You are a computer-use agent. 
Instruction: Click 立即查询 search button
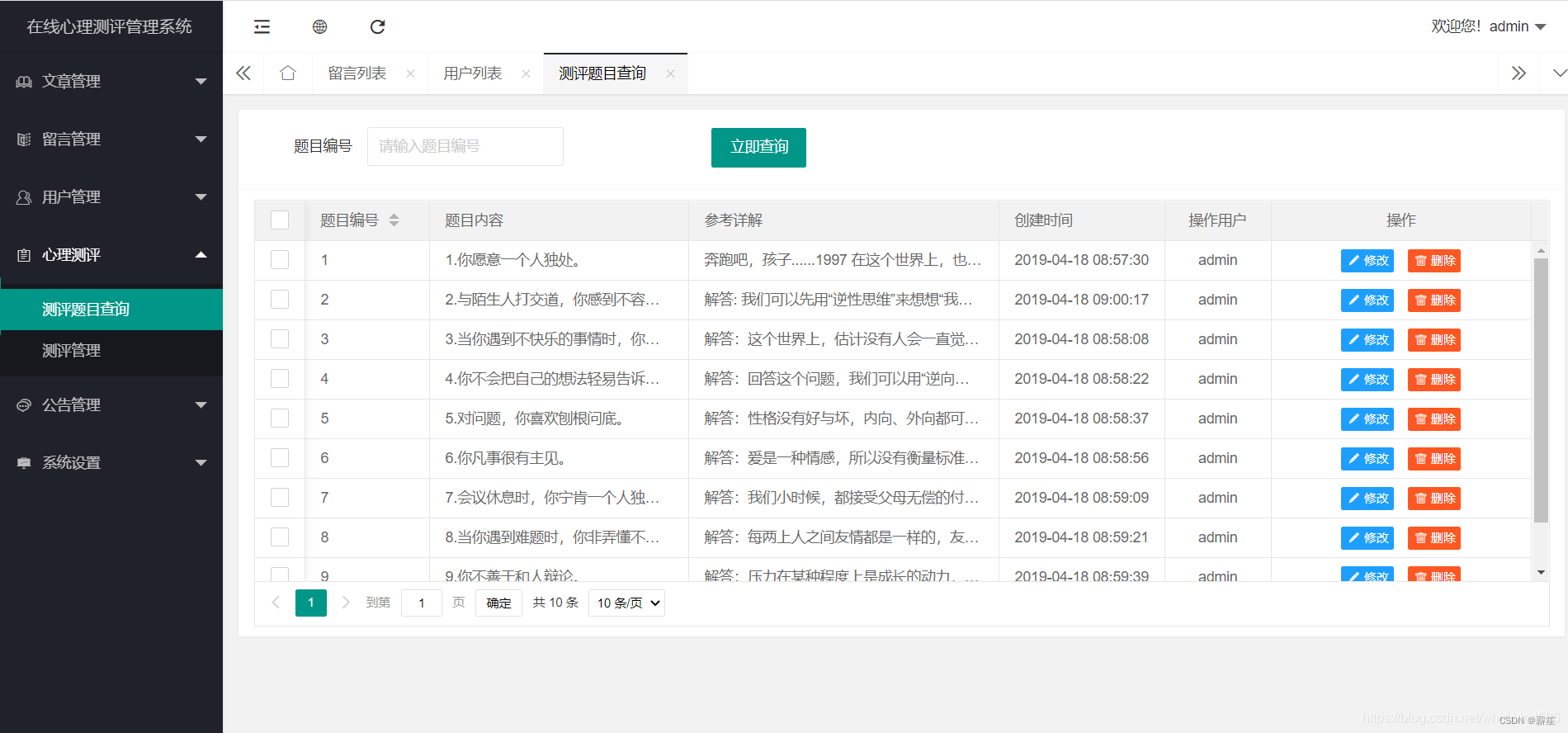(758, 147)
